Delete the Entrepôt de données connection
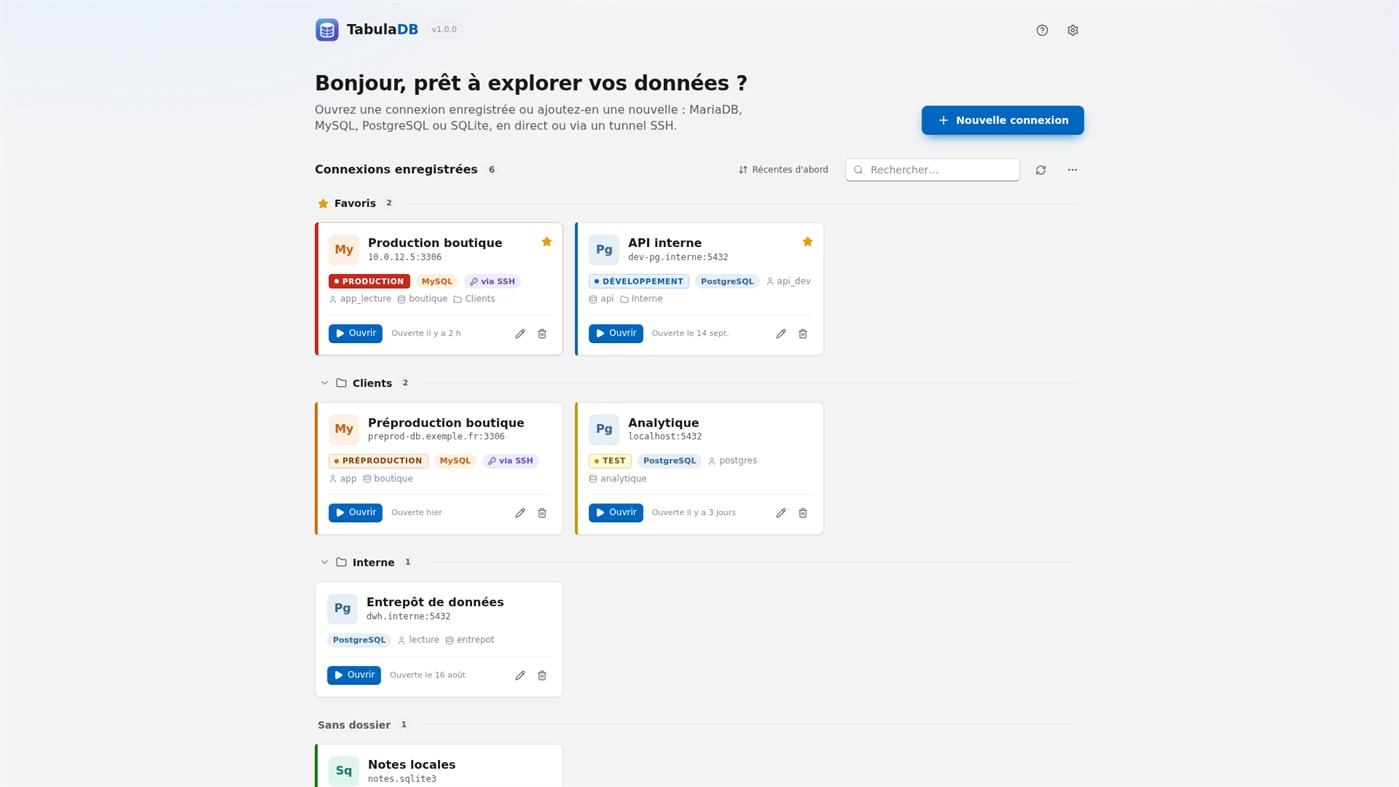The width and height of the screenshot is (1399, 787). 542,676
